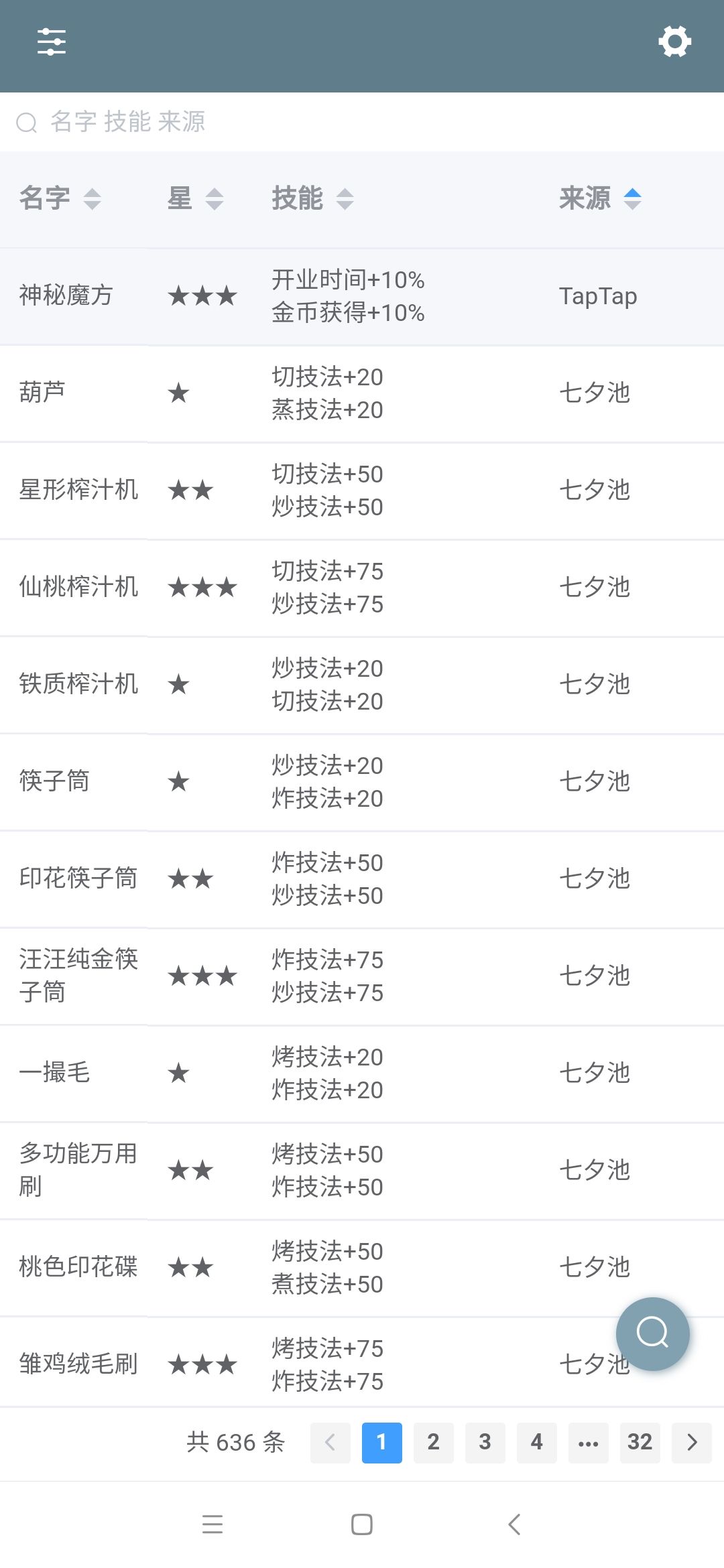The height and width of the screenshot is (1568, 724).
Task: Sort the table by 技能 column
Action: pos(312,198)
